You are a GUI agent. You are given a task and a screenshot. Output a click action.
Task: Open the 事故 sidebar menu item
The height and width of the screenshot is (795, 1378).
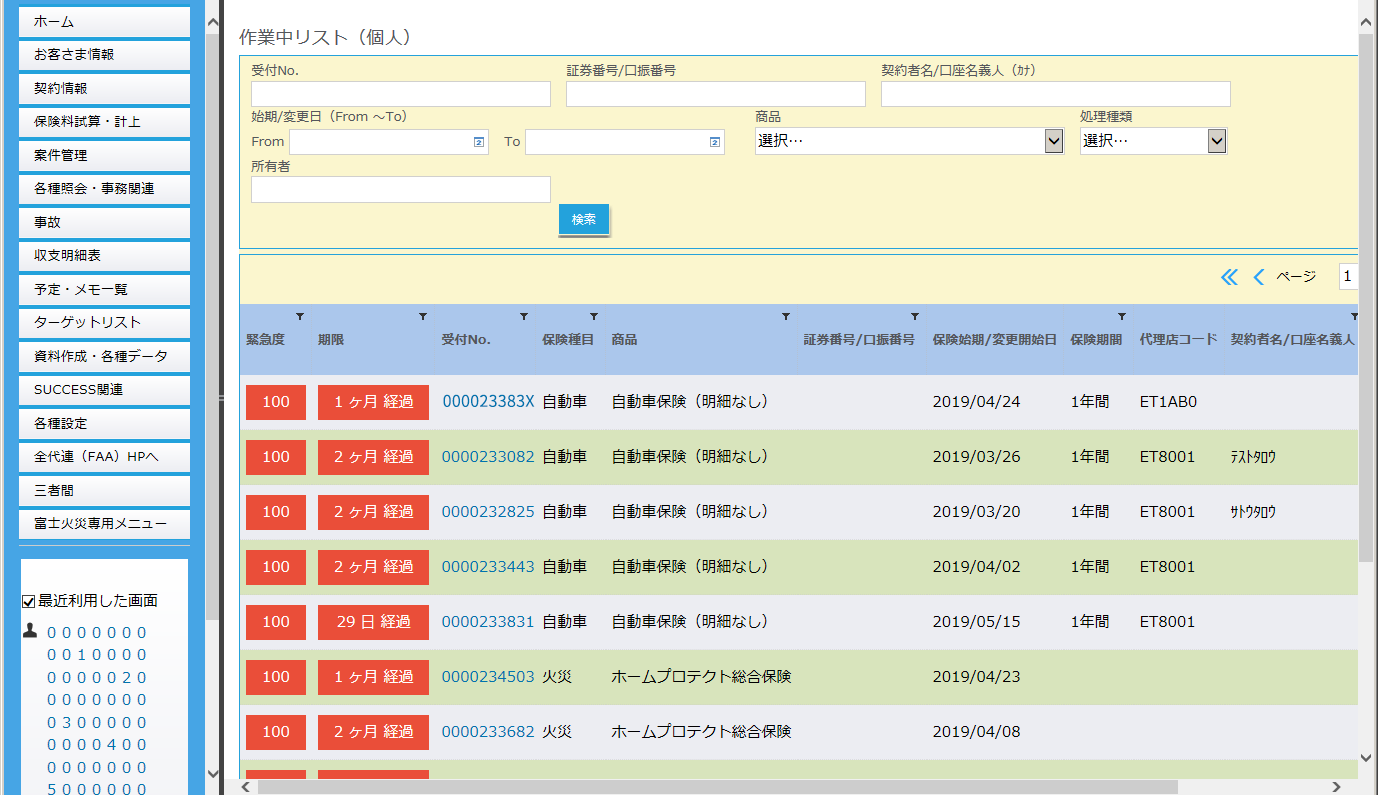pos(104,222)
